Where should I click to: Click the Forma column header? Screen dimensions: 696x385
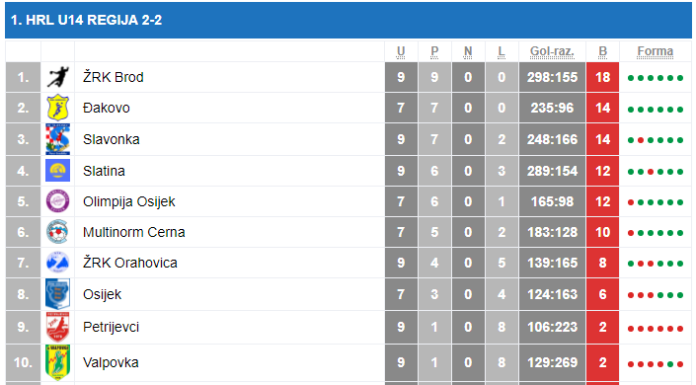tap(655, 52)
